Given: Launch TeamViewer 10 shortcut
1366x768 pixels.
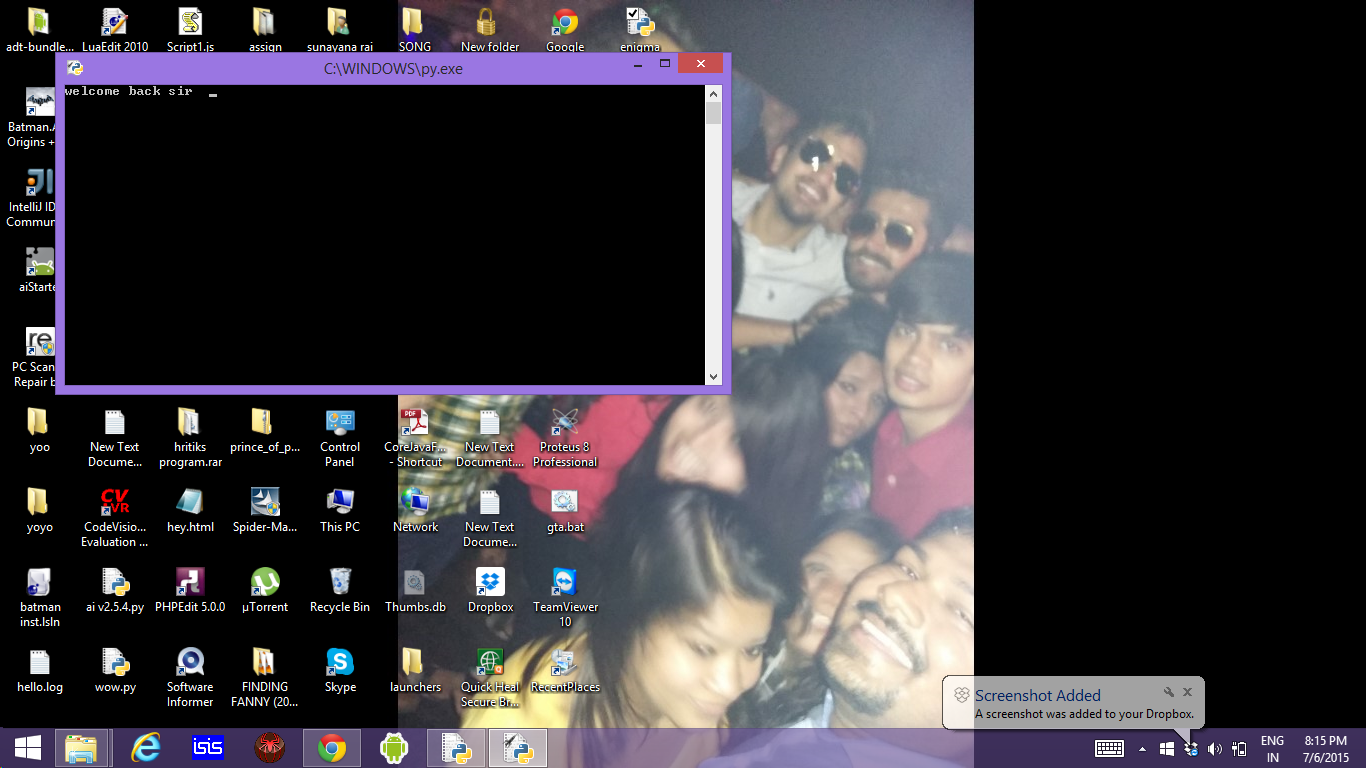Looking at the screenshot, I should pos(565,597).
